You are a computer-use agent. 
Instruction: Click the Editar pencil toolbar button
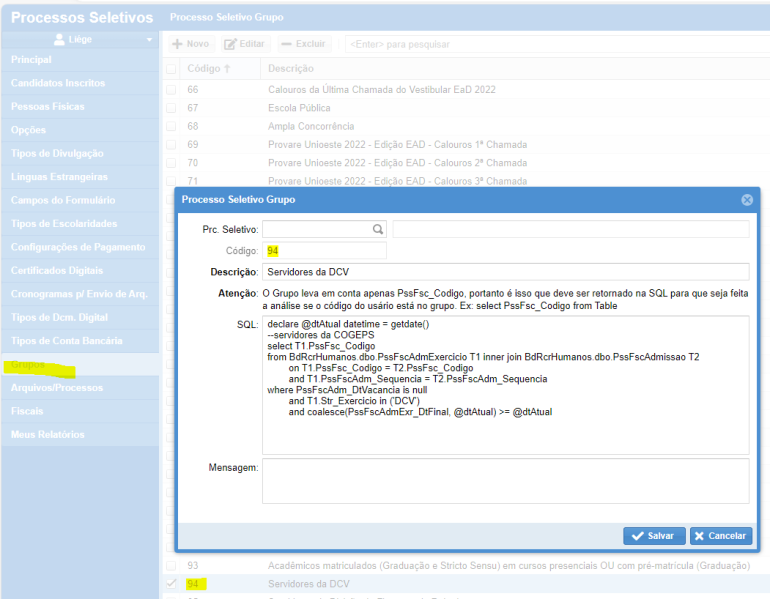coord(244,44)
